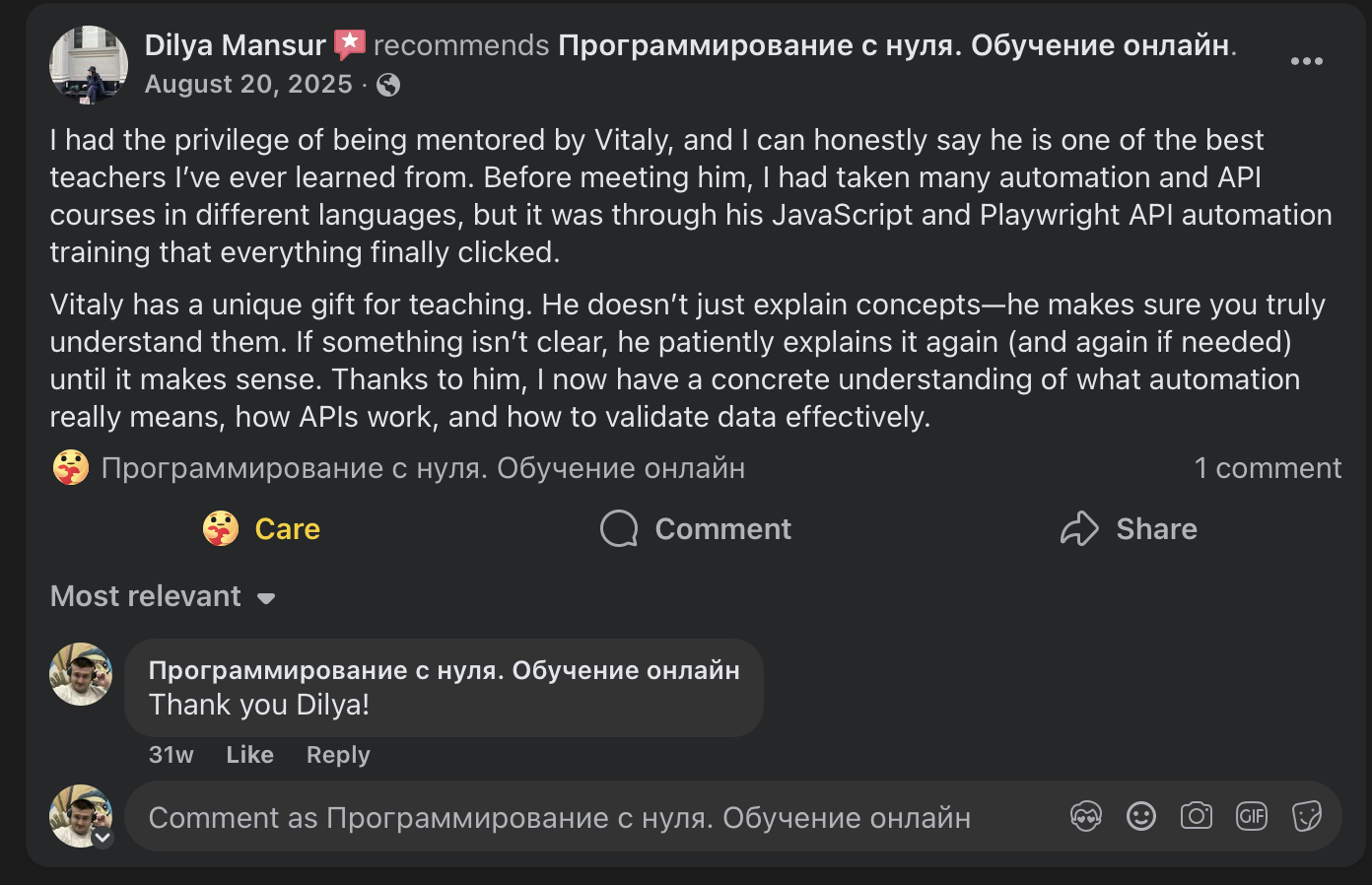Click the Care reaction summary emoji
Screen dimensions: 1372x885
(x=71, y=468)
